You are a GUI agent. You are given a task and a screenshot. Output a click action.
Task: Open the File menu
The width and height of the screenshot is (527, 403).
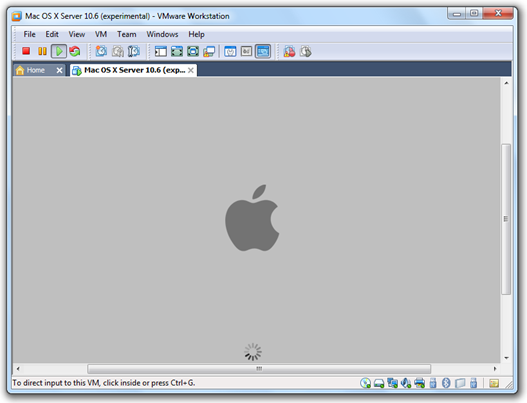29,34
